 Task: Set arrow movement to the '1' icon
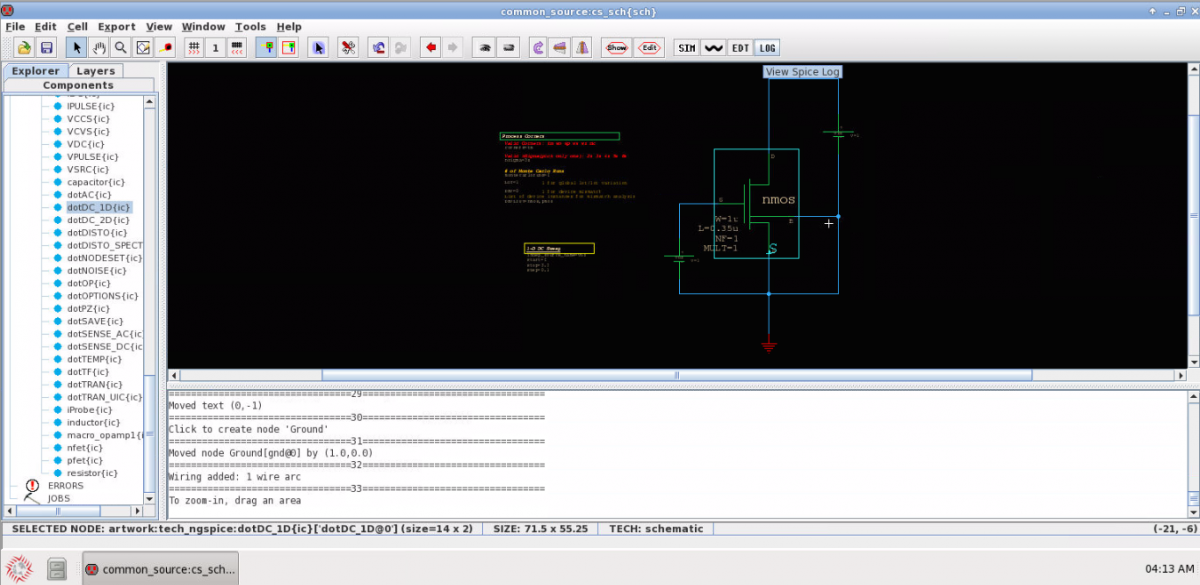click(x=216, y=47)
